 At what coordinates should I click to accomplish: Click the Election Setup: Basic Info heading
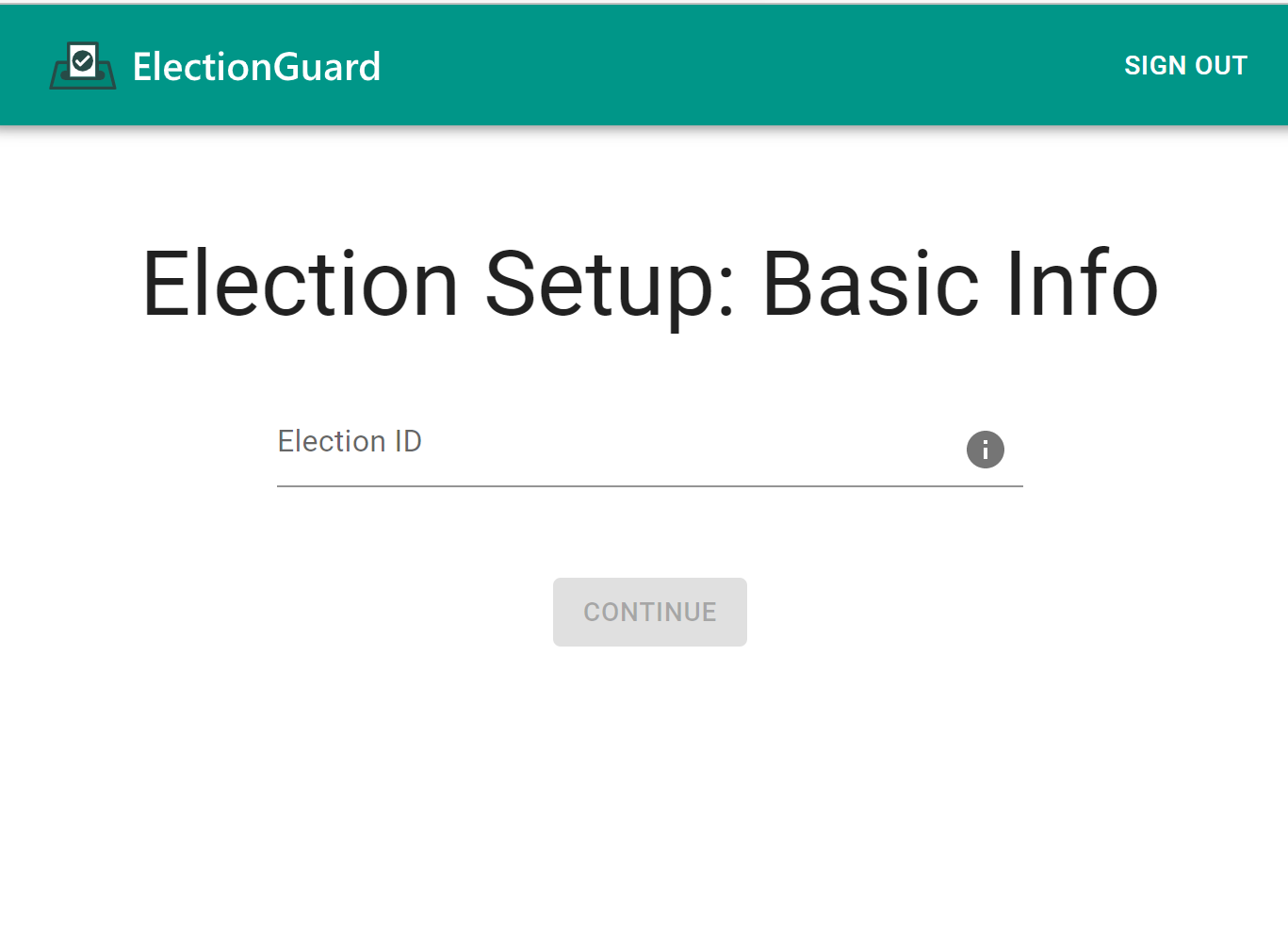click(x=648, y=283)
